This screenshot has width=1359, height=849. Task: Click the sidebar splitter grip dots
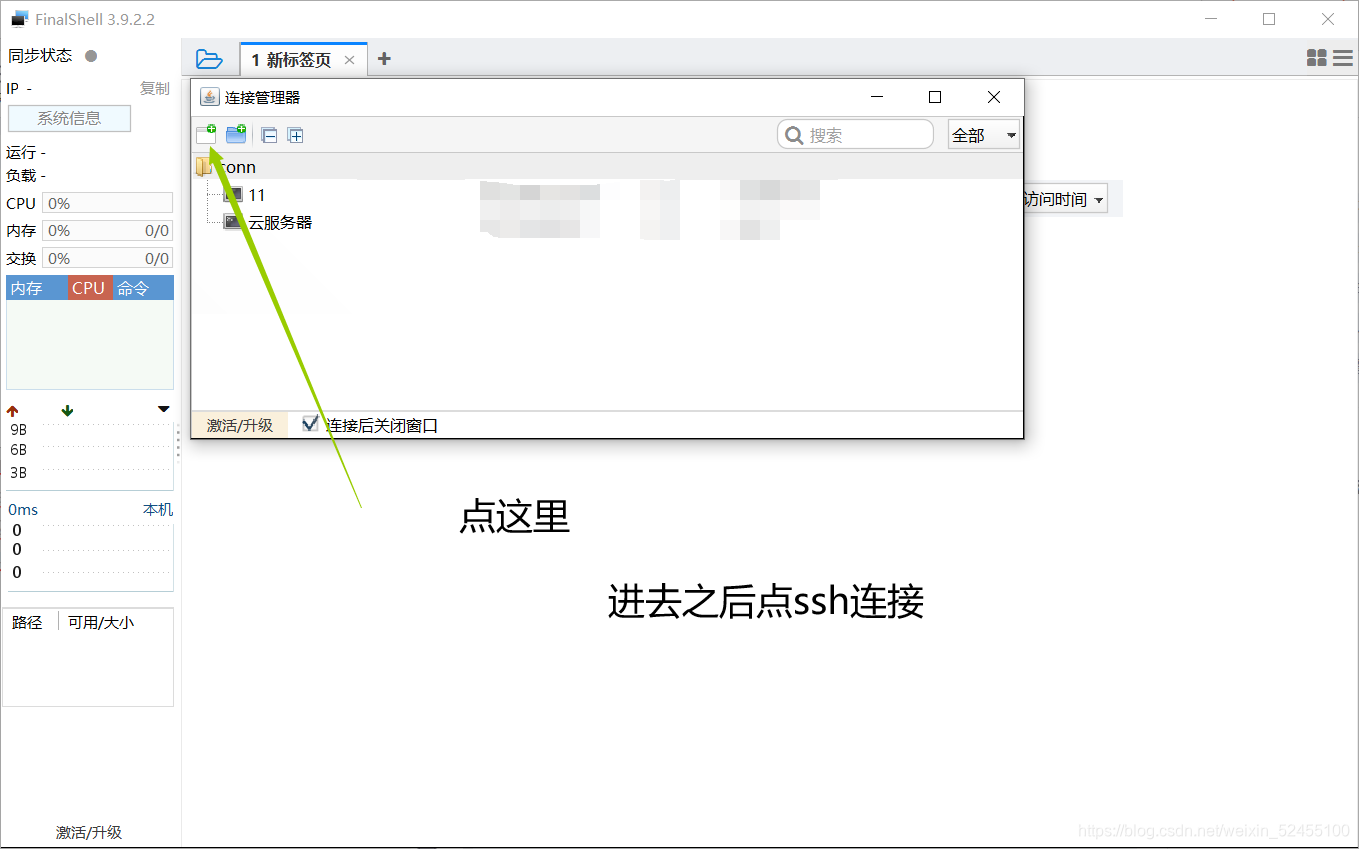click(178, 441)
